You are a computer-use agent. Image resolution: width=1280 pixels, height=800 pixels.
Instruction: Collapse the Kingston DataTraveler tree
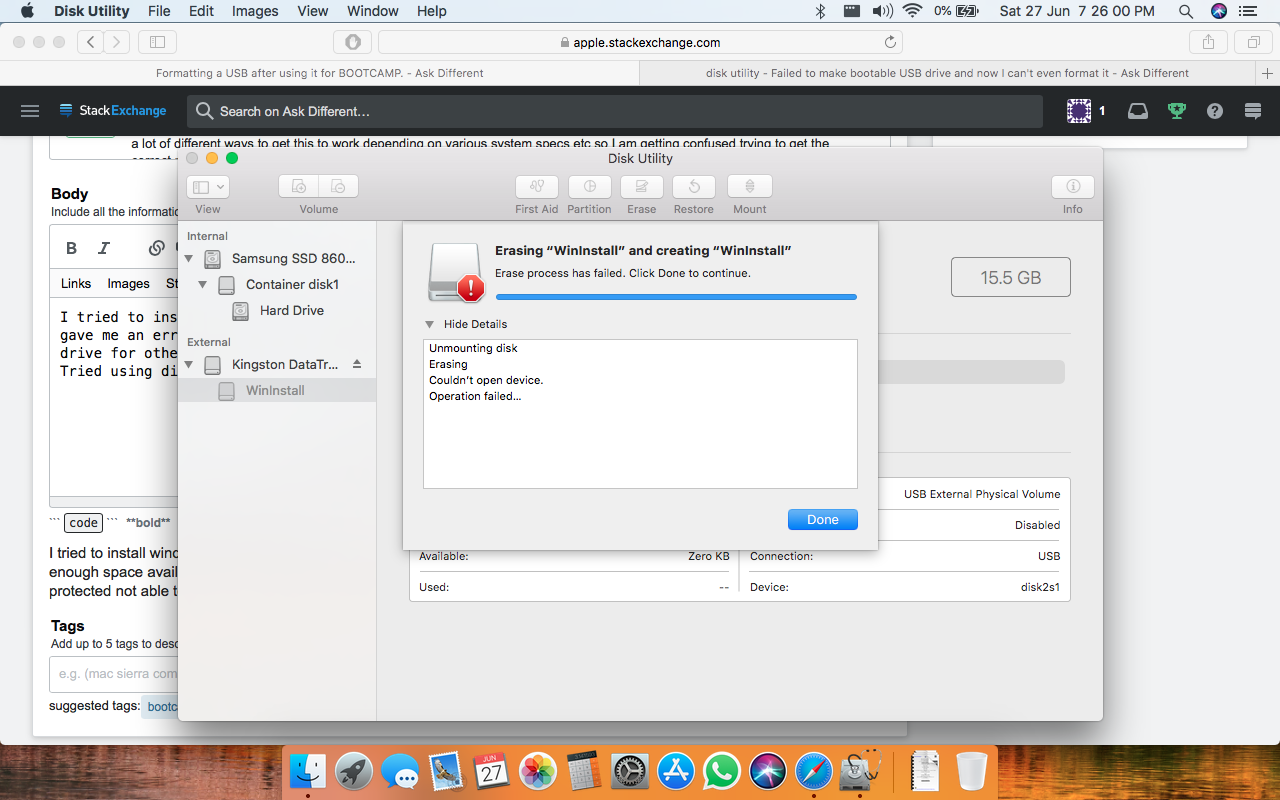(189, 364)
